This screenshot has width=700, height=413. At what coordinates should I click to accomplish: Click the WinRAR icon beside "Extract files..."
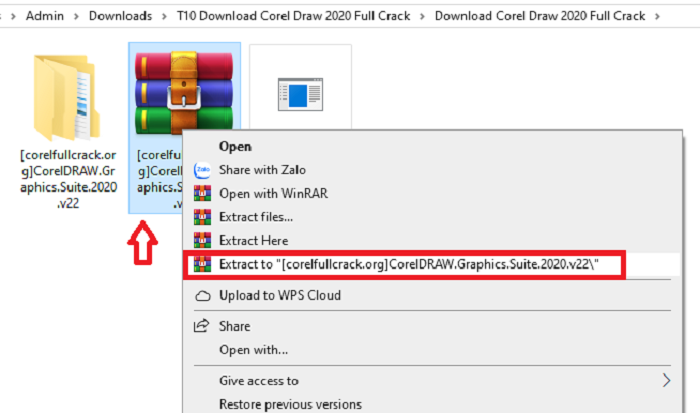[x=202, y=217]
